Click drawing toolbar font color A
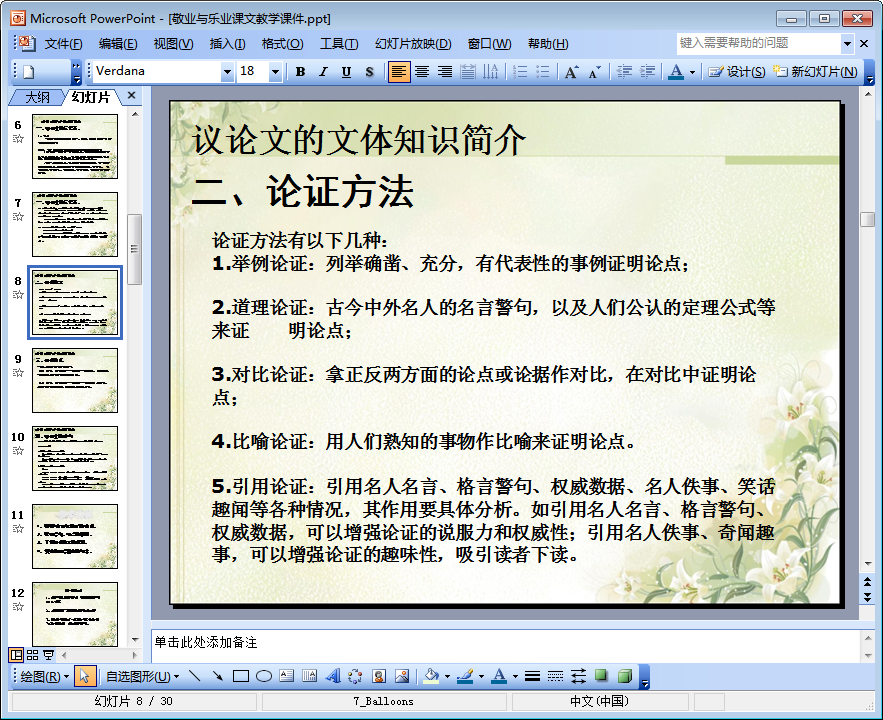The width and height of the screenshot is (883, 720). click(499, 676)
